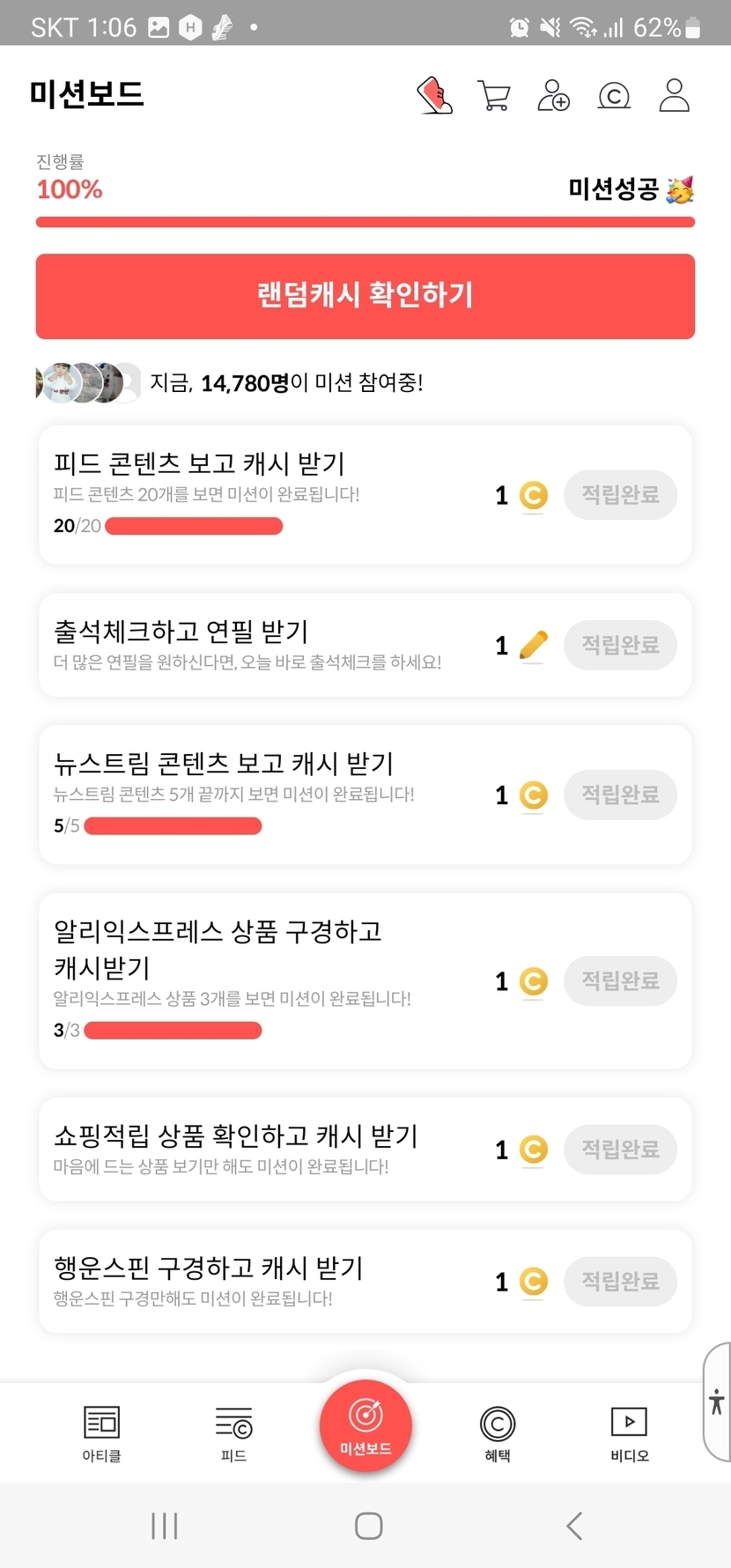Click the 100% mission progress bar
This screenshot has height=1568, width=731.
pos(365,222)
